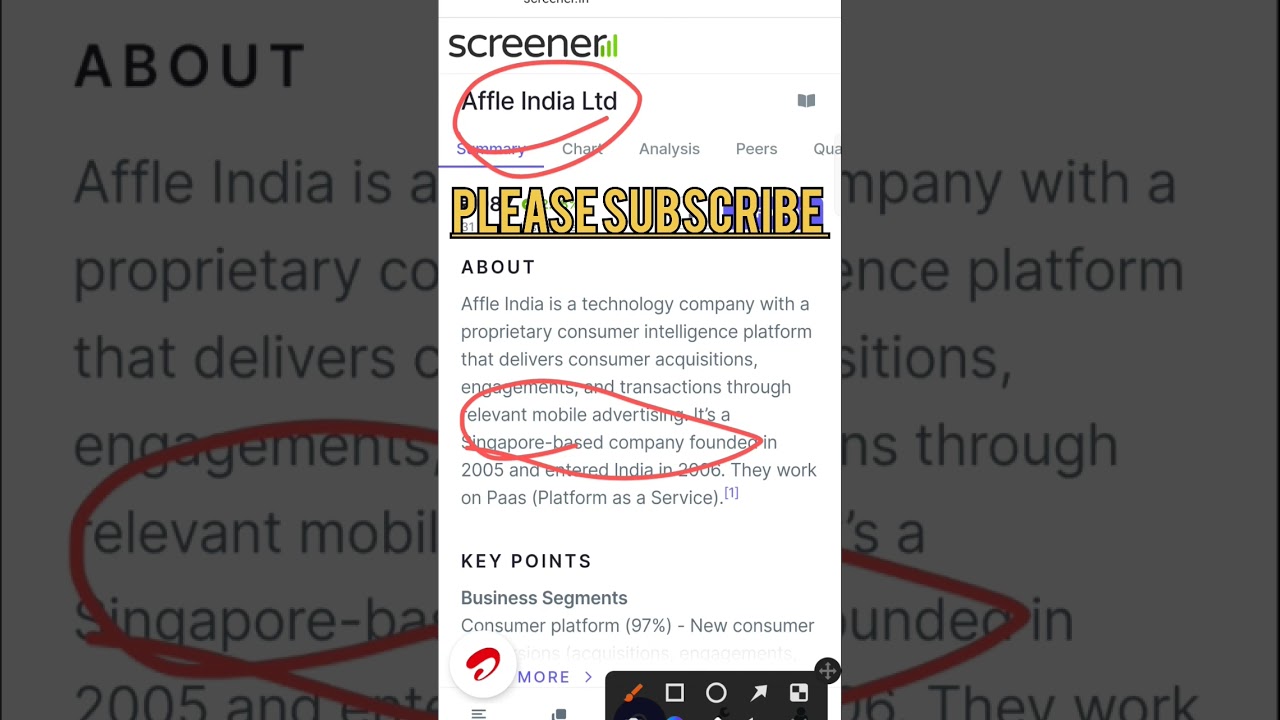
Task: Click the Business Segments heading
Action: coord(544,598)
